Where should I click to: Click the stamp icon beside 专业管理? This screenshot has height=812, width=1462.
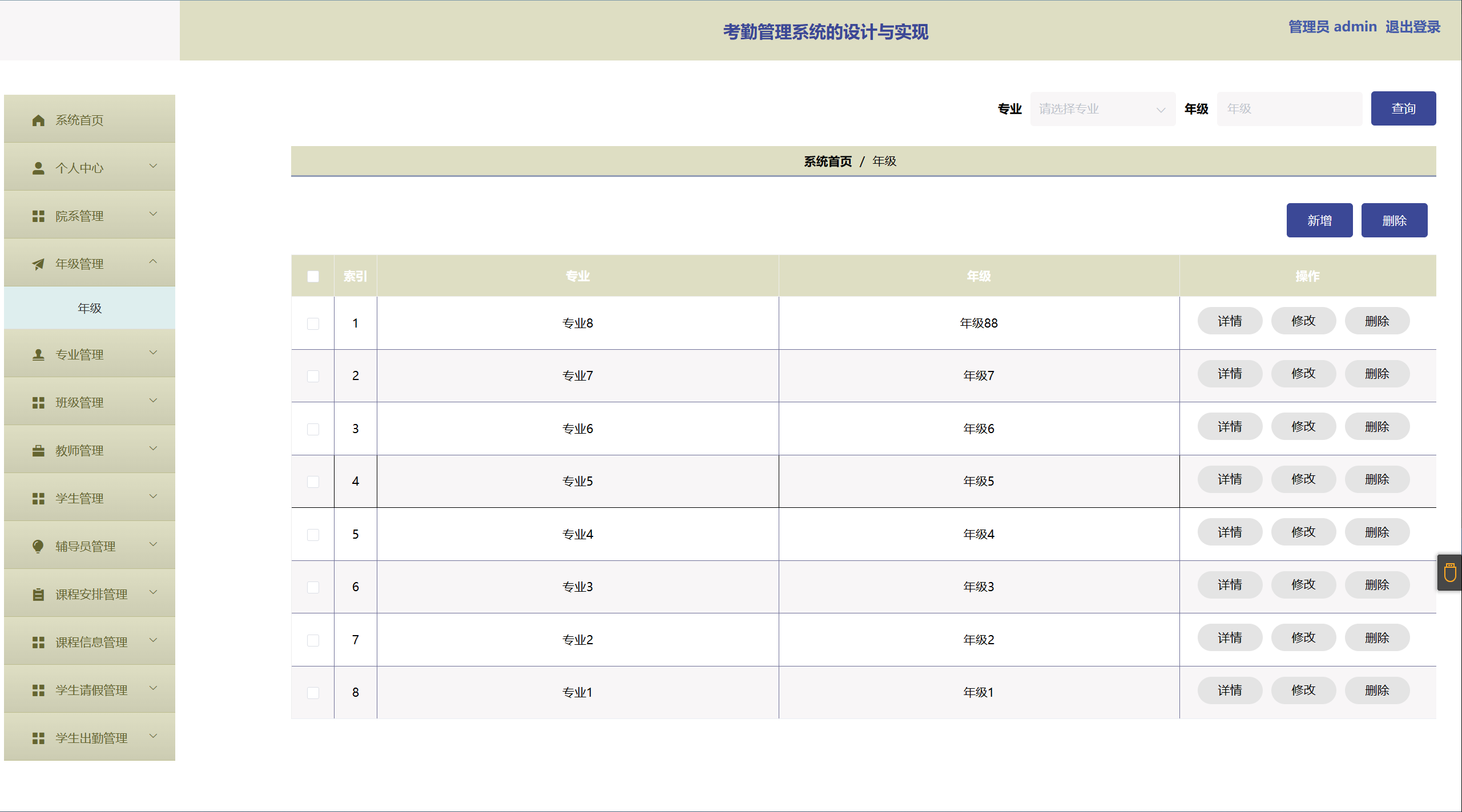(x=38, y=355)
